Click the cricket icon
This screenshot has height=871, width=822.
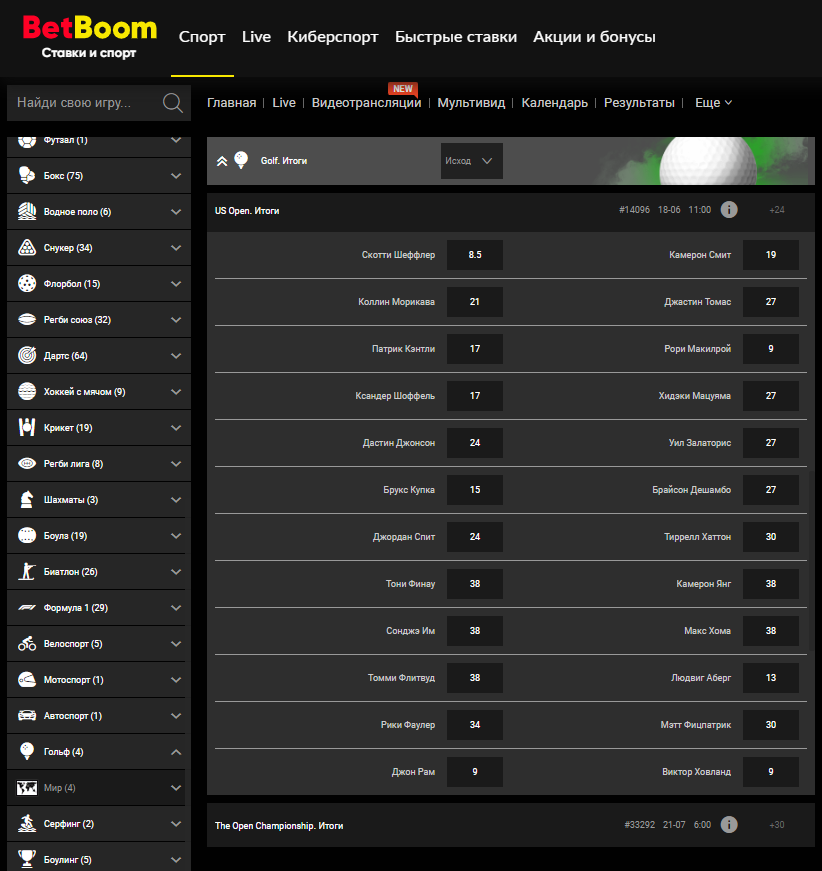click(x=27, y=428)
